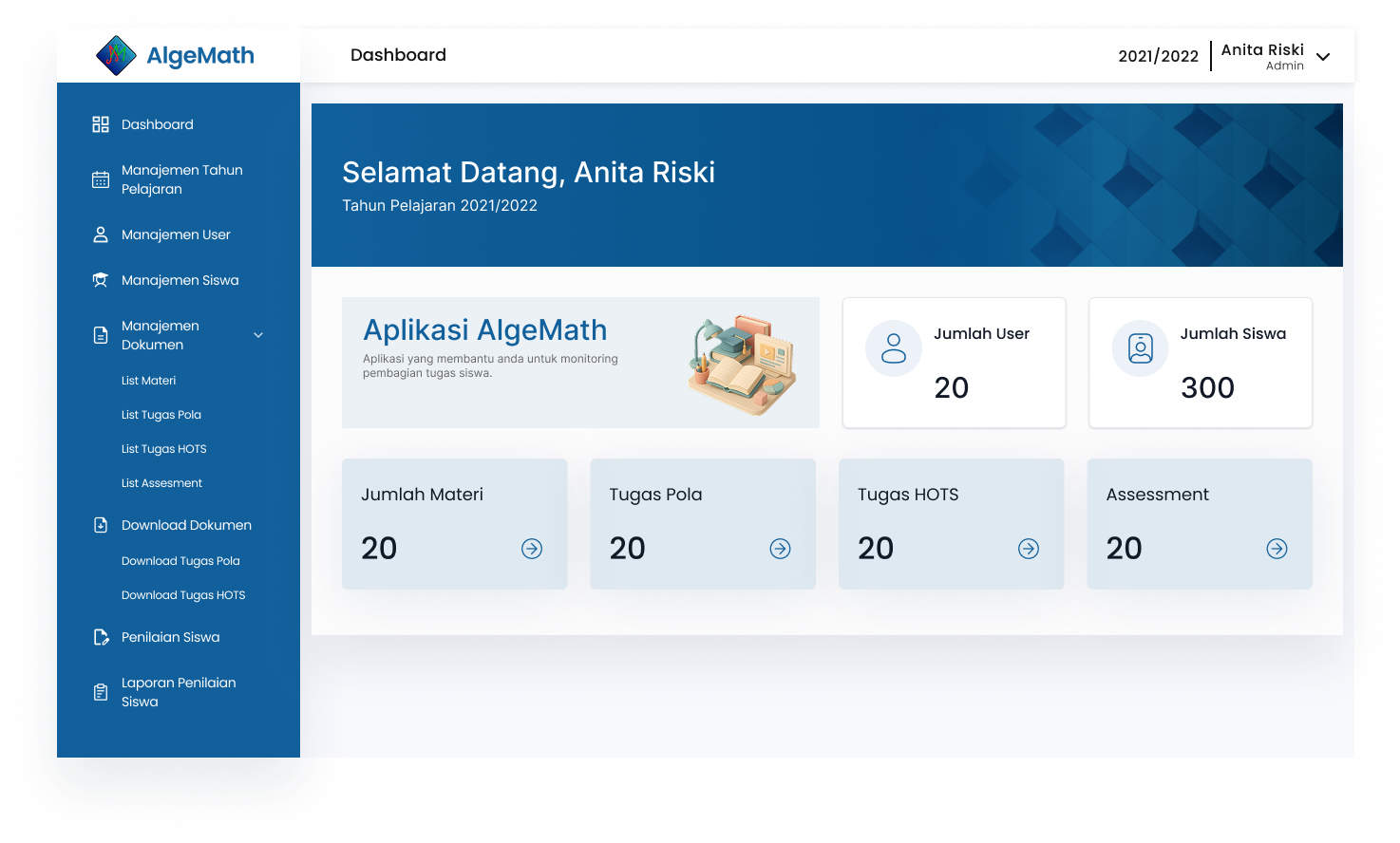Click the Jumlah Siswa count 300

[1208, 387]
